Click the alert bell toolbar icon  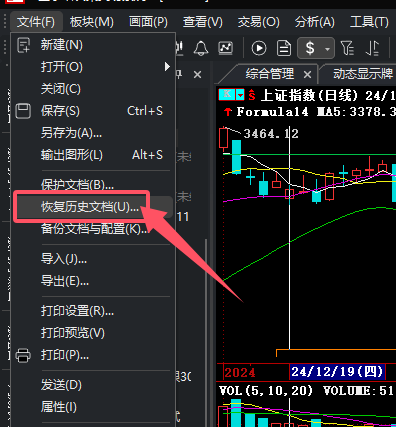pyautogui.click(x=201, y=49)
